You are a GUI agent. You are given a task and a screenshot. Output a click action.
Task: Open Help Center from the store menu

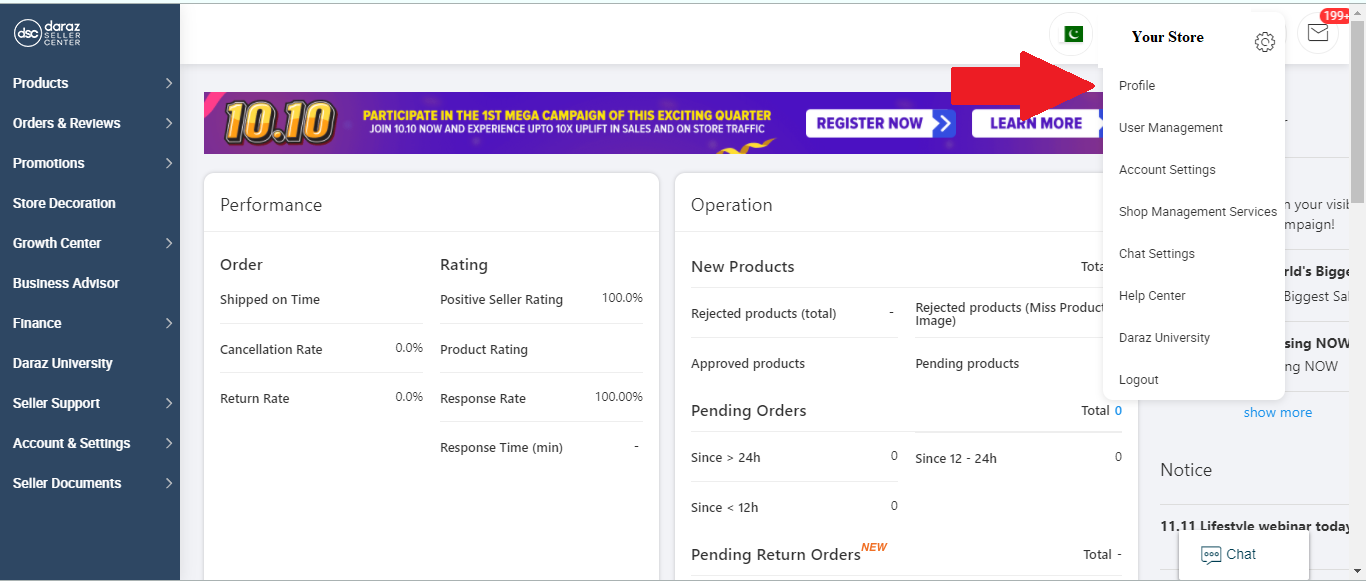(x=1153, y=295)
